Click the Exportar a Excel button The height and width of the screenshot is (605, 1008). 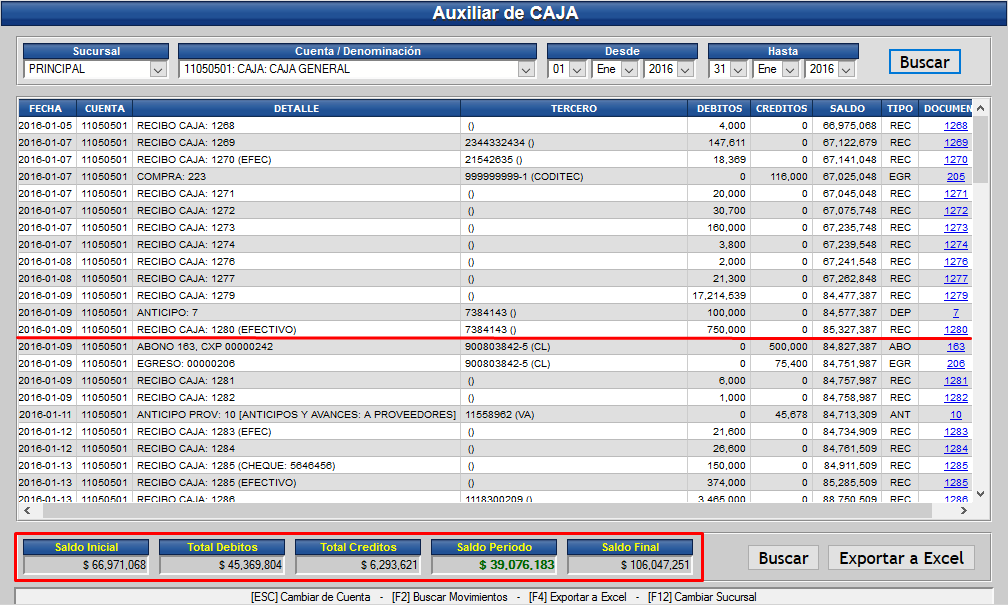(901, 557)
